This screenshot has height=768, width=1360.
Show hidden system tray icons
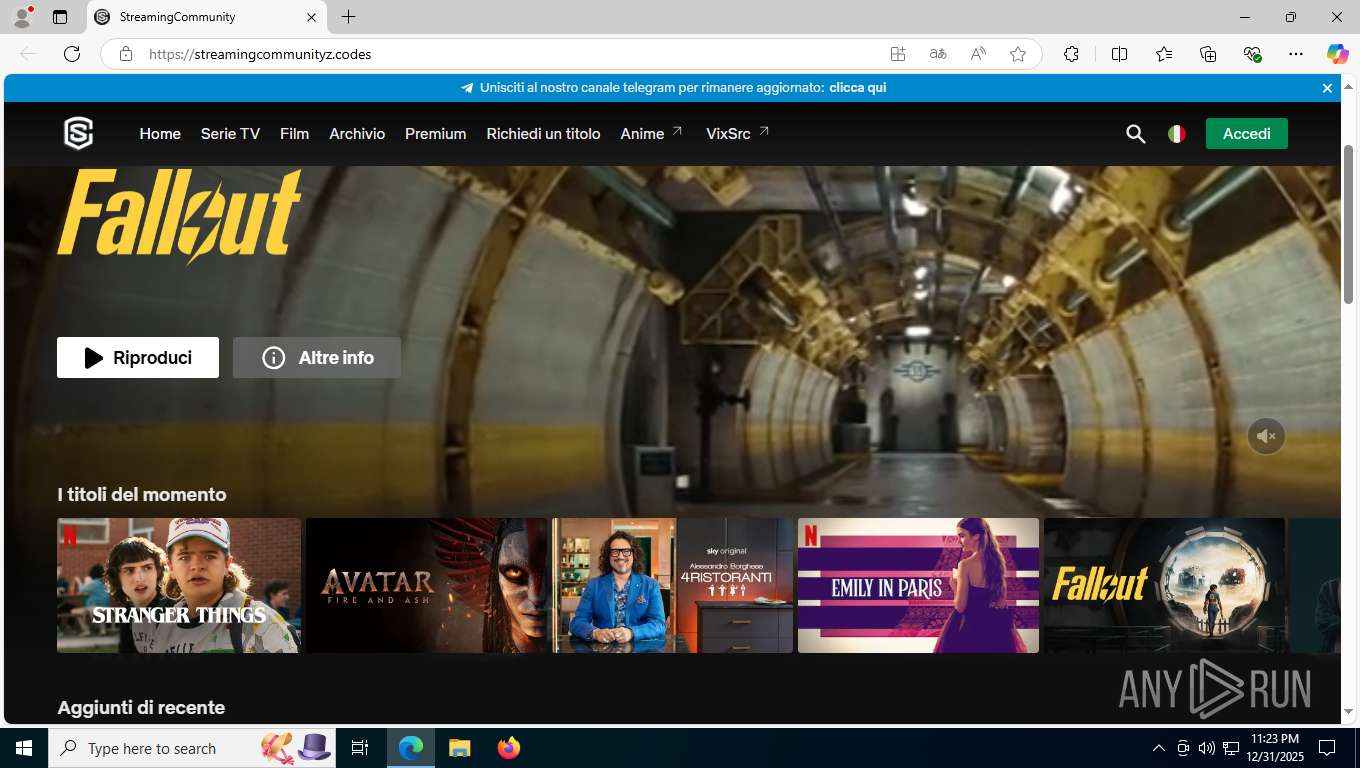1159,748
